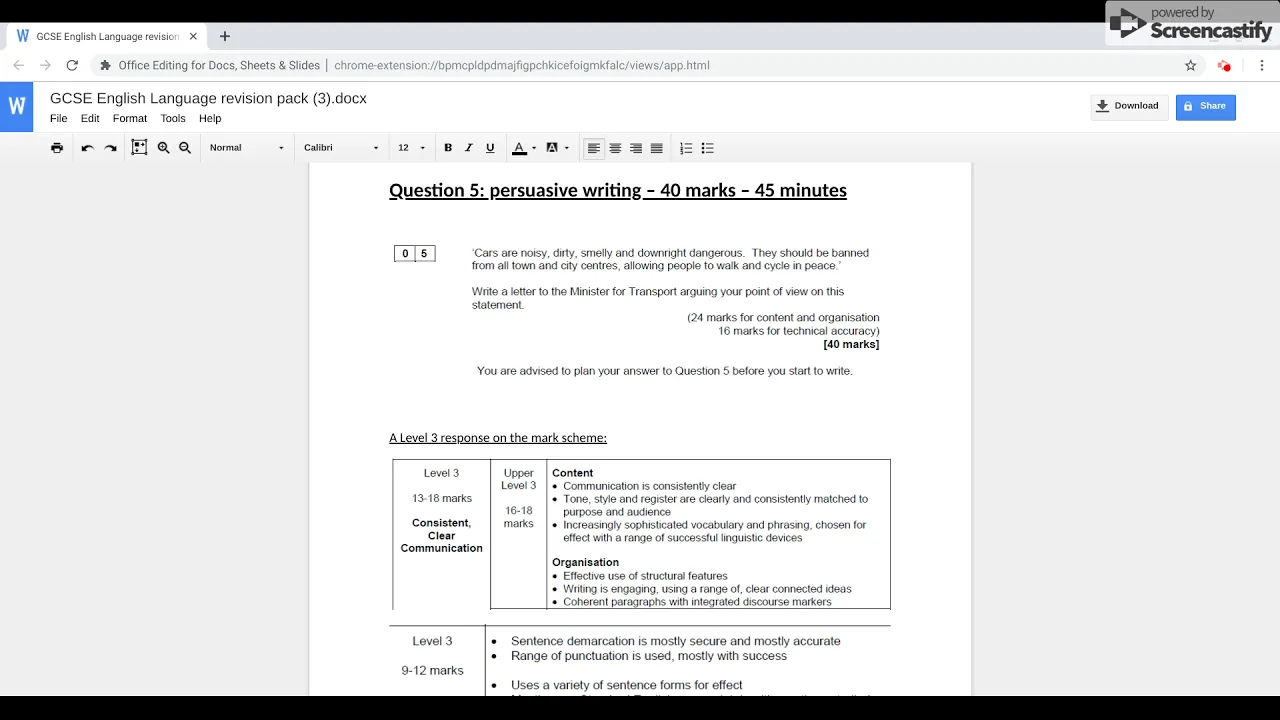Image resolution: width=1280 pixels, height=720 pixels.
Task: Click 'Communication is consistently clear' bullet
Action: [649, 486]
